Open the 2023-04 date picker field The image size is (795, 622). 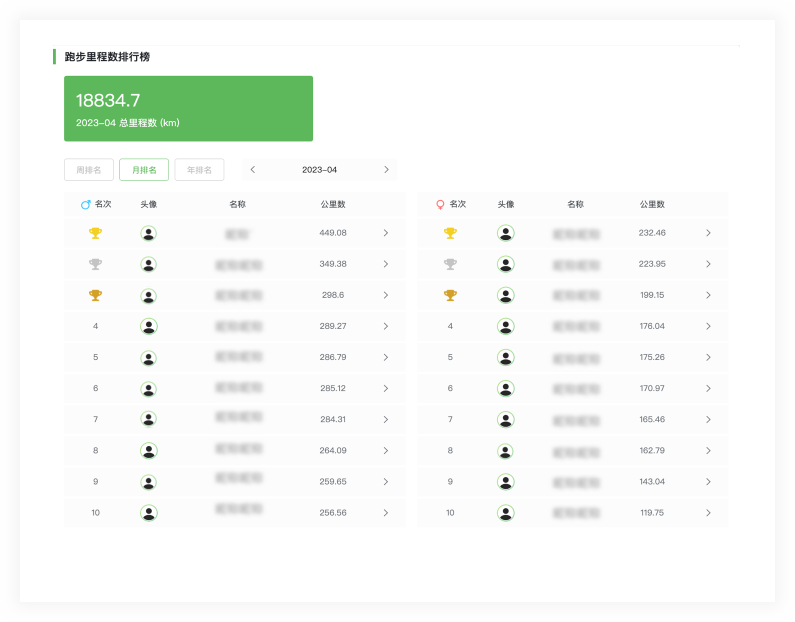tap(319, 170)
